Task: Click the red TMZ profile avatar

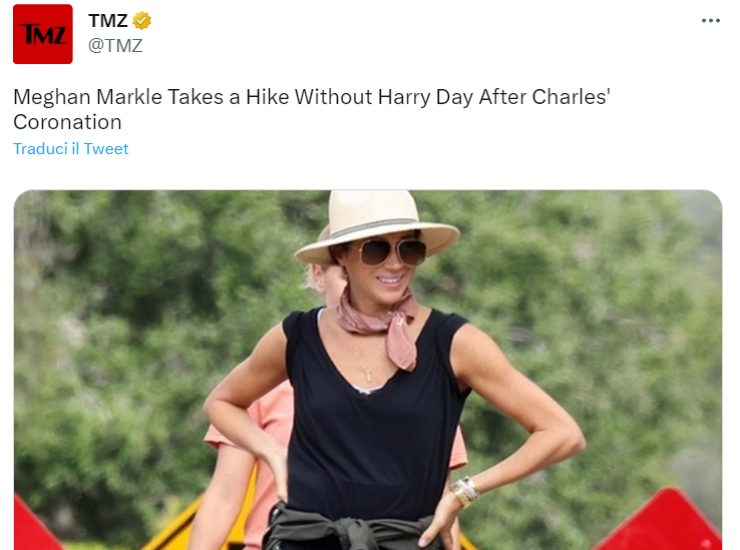Action: pos(43,34)
